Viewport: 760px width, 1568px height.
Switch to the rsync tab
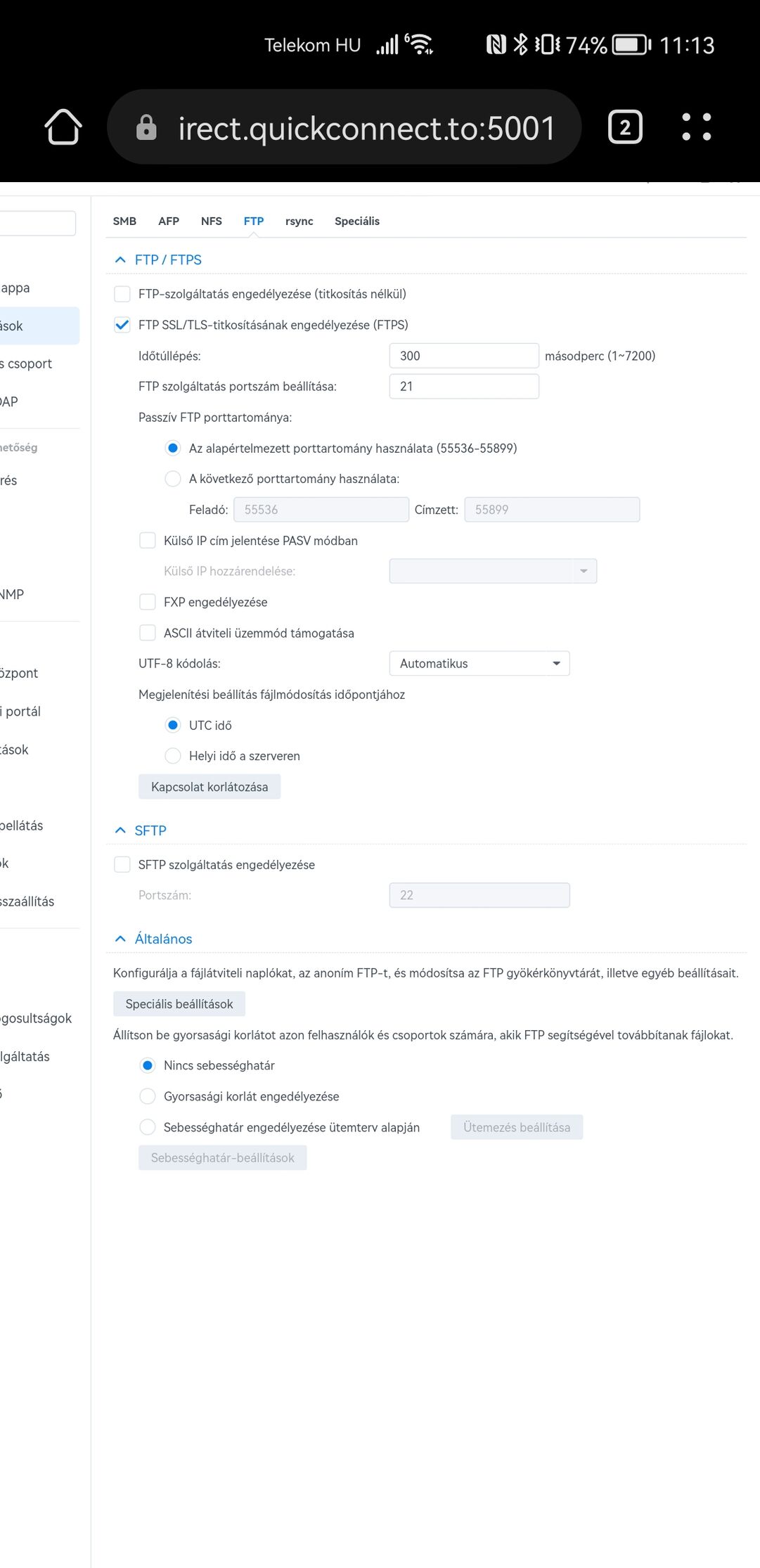tap(300, 221)
